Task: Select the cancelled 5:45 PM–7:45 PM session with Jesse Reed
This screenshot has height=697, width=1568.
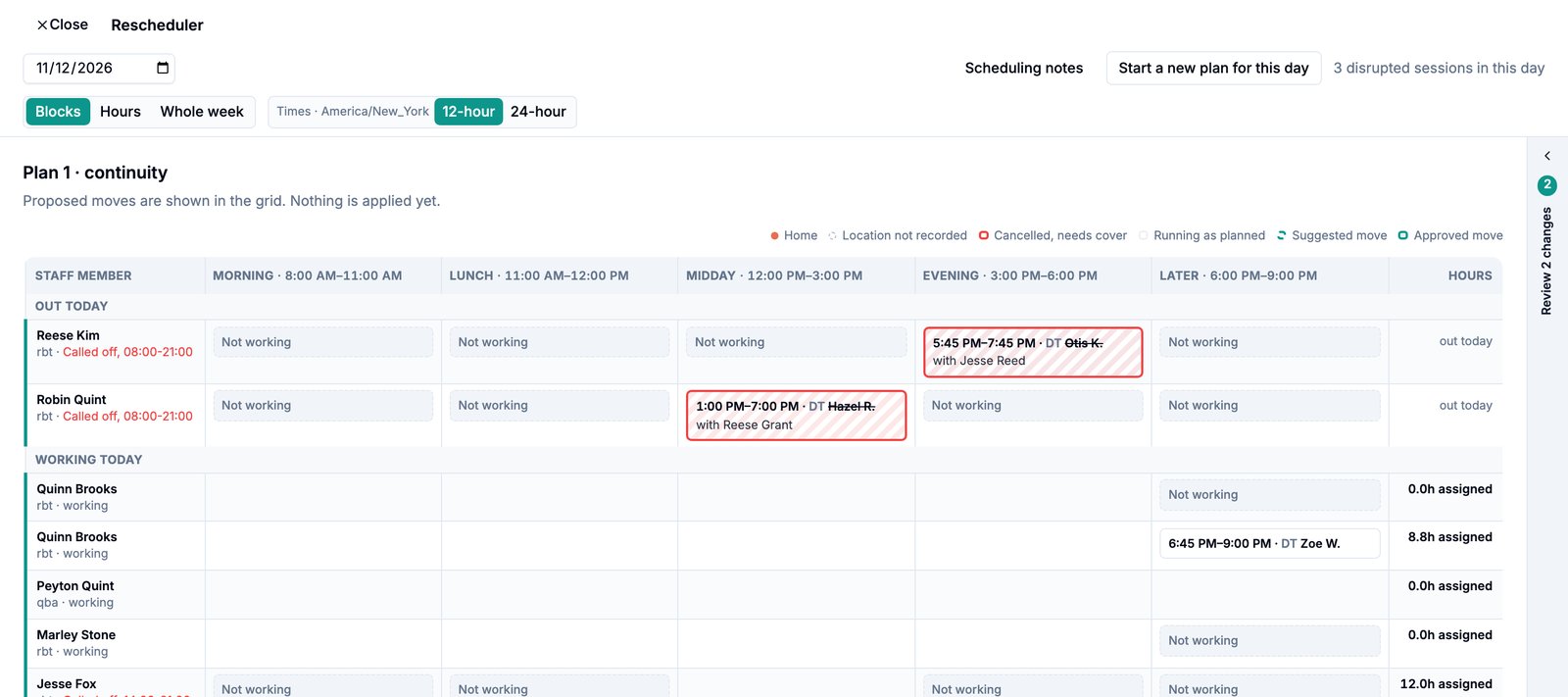Action: pos(1033,352)
